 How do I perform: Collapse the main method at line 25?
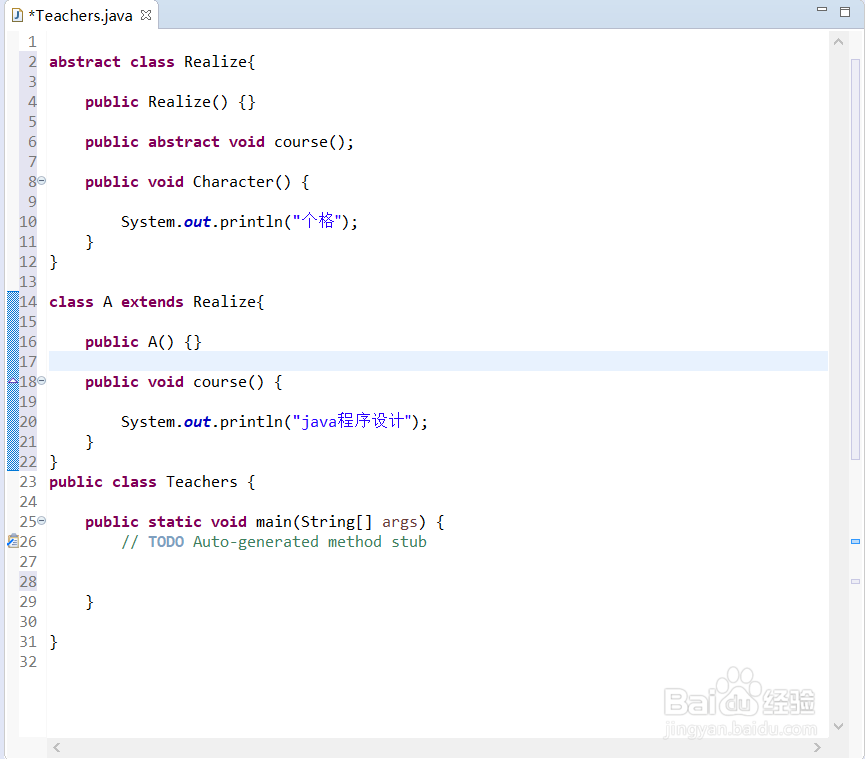pos(42,521)
